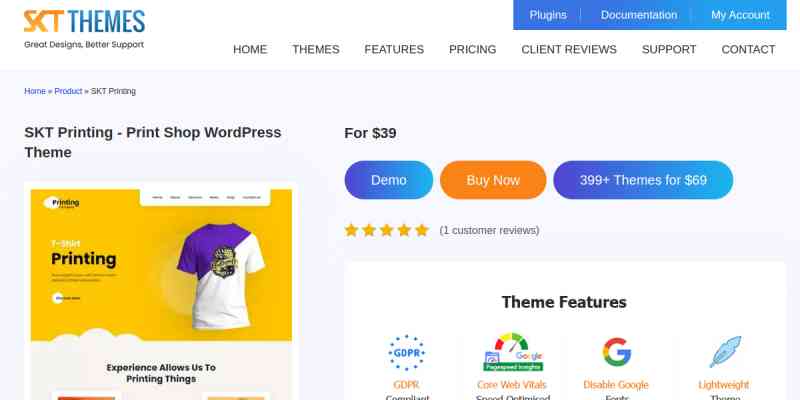
Task: Click the Demo button
Action: 389,180
